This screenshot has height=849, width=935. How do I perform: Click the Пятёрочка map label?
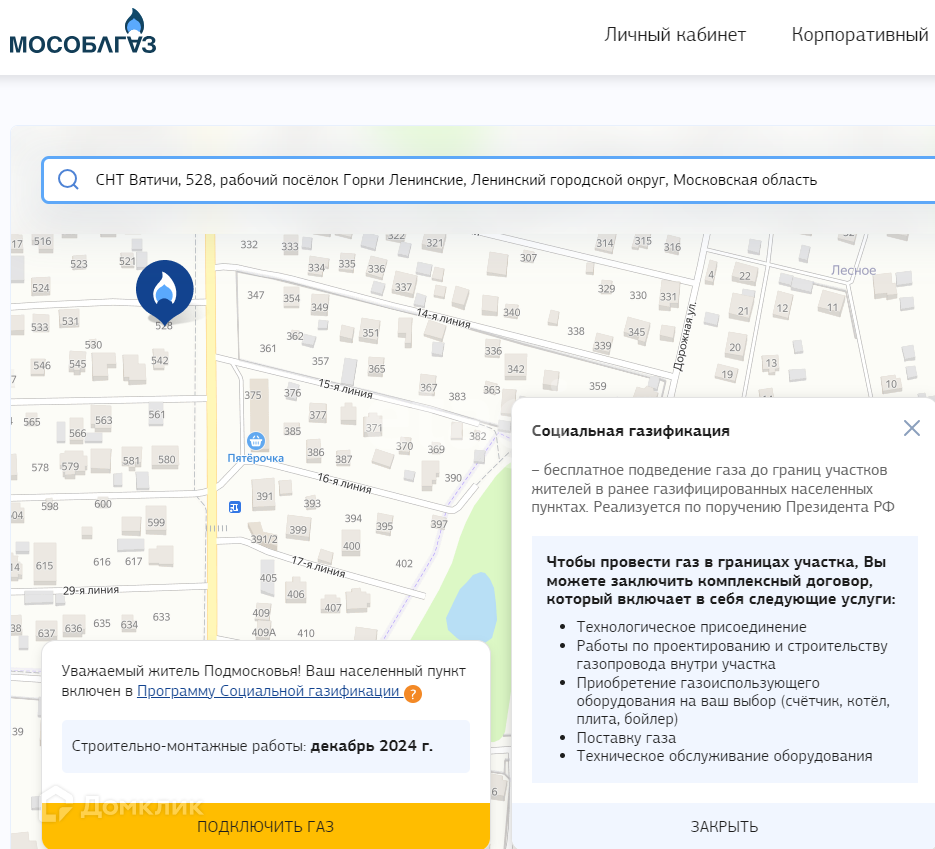coord(256,458)
